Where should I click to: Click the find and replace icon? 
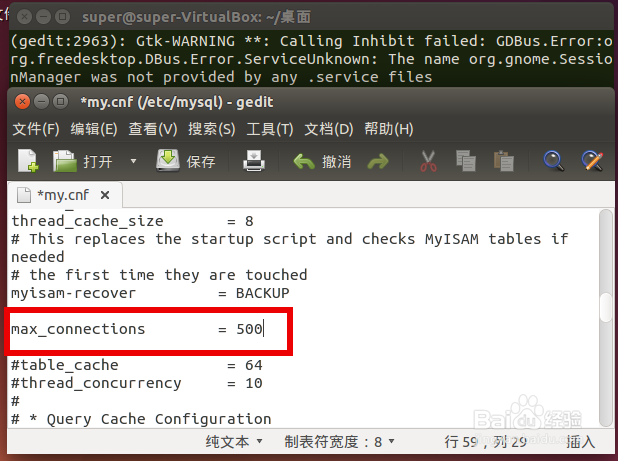click(592, 161)
